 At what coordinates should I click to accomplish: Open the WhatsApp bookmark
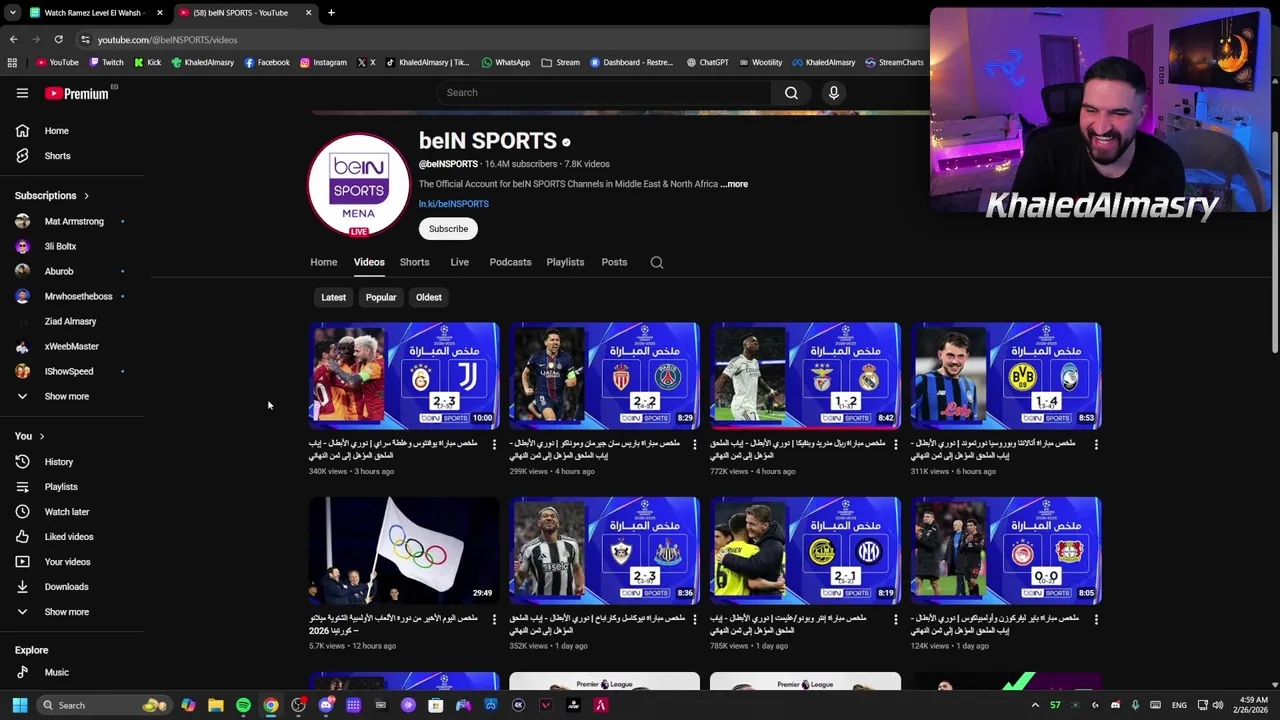point(506,62)
